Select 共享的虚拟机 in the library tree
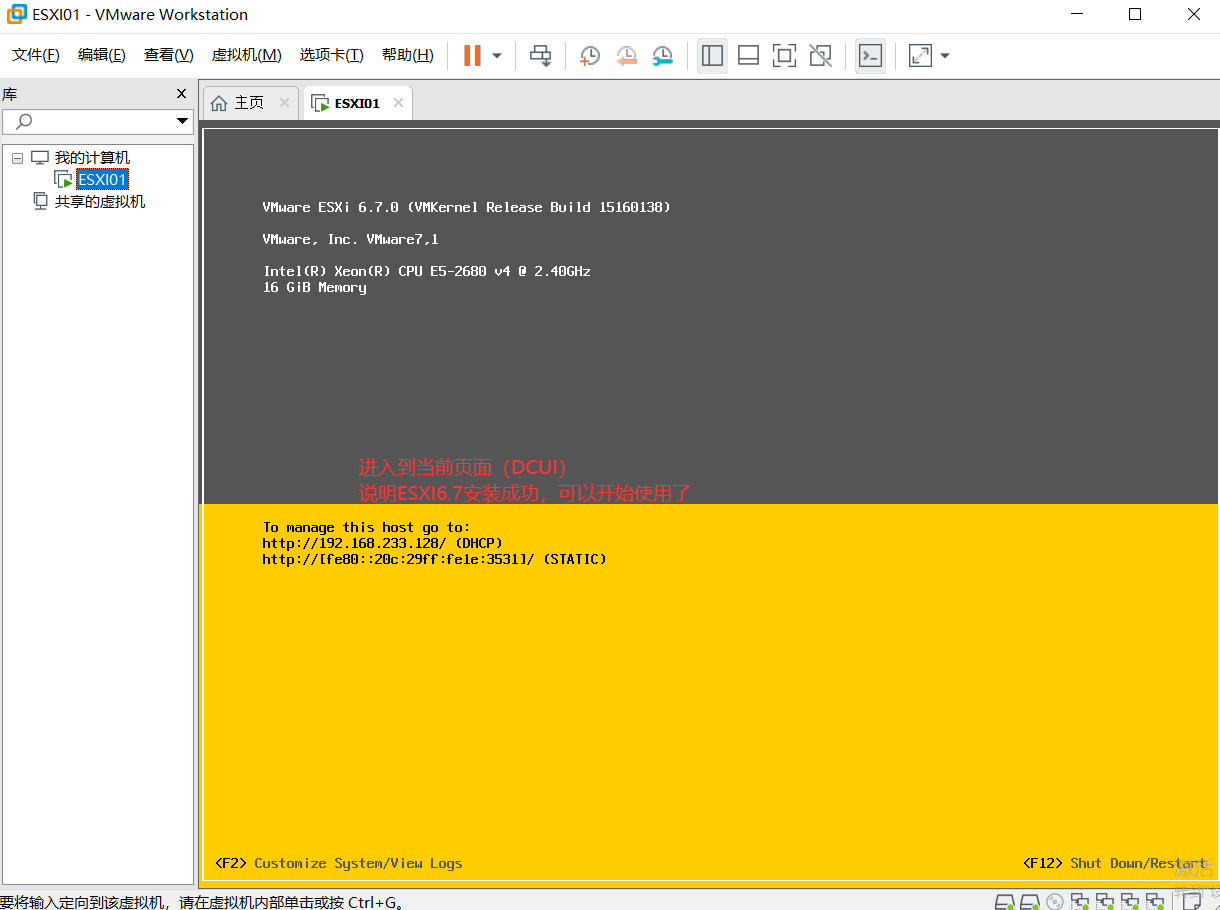 click(100, 202)
